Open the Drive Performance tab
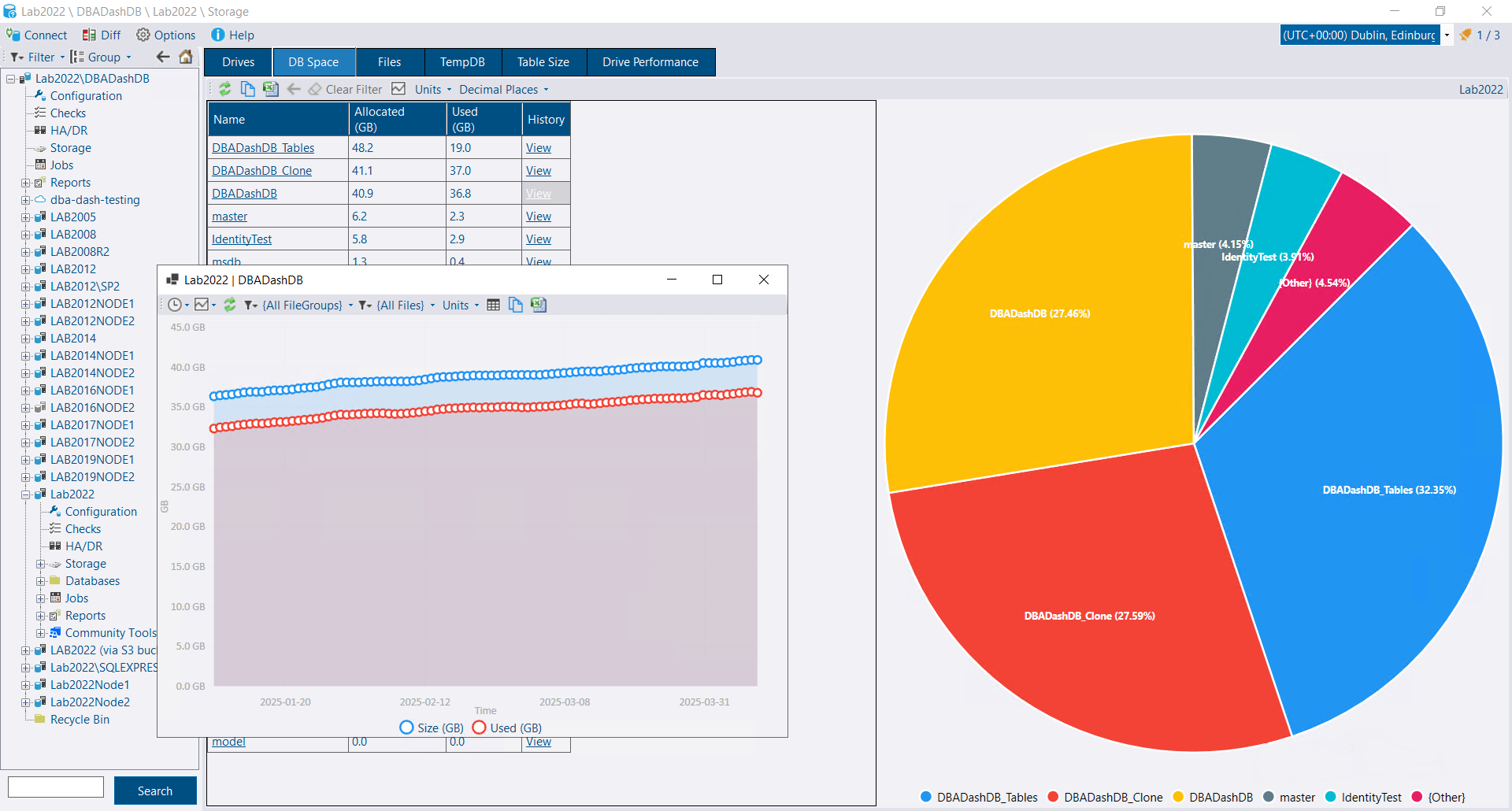 [650, 62]
